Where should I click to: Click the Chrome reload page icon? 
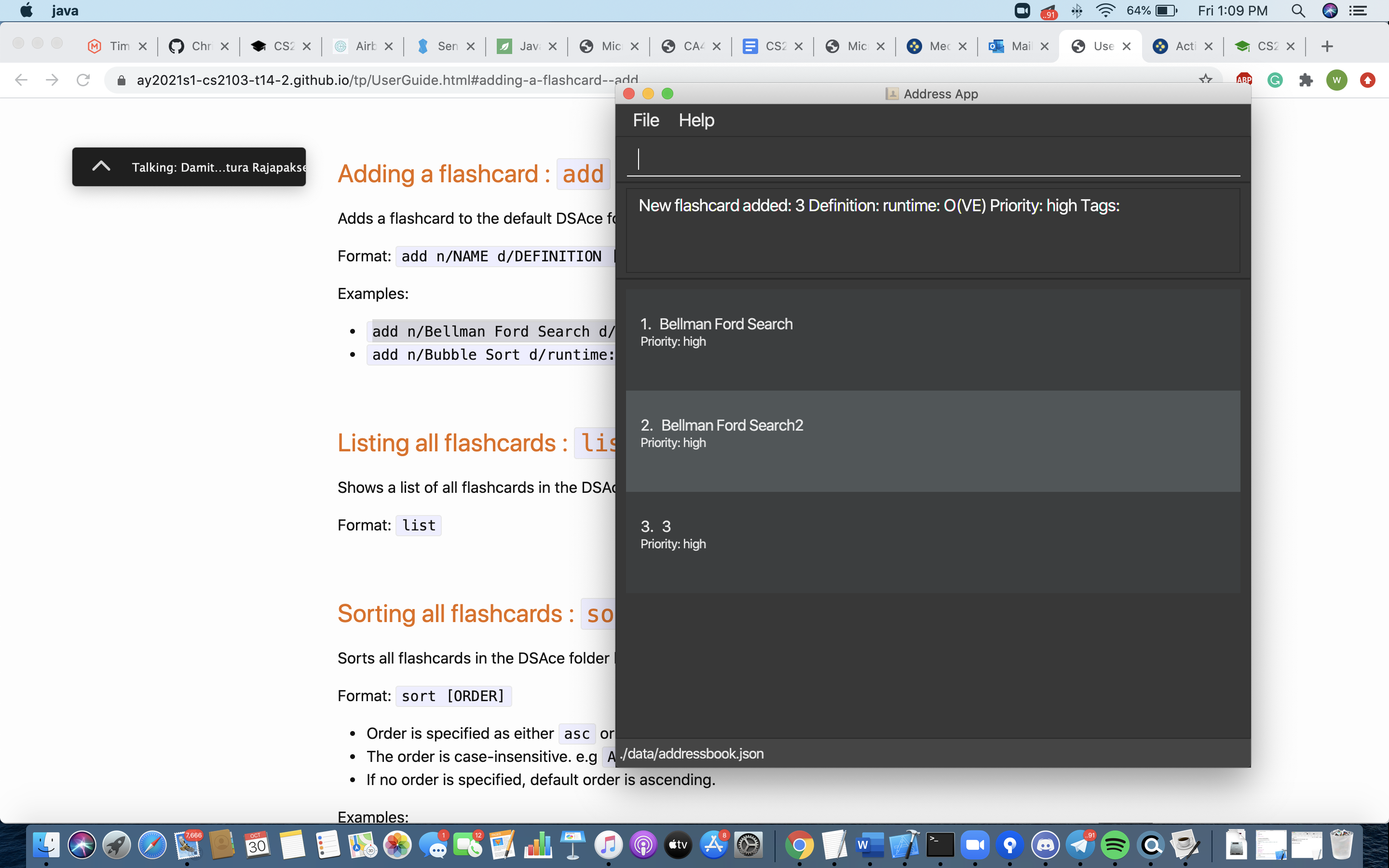[83, 80]
